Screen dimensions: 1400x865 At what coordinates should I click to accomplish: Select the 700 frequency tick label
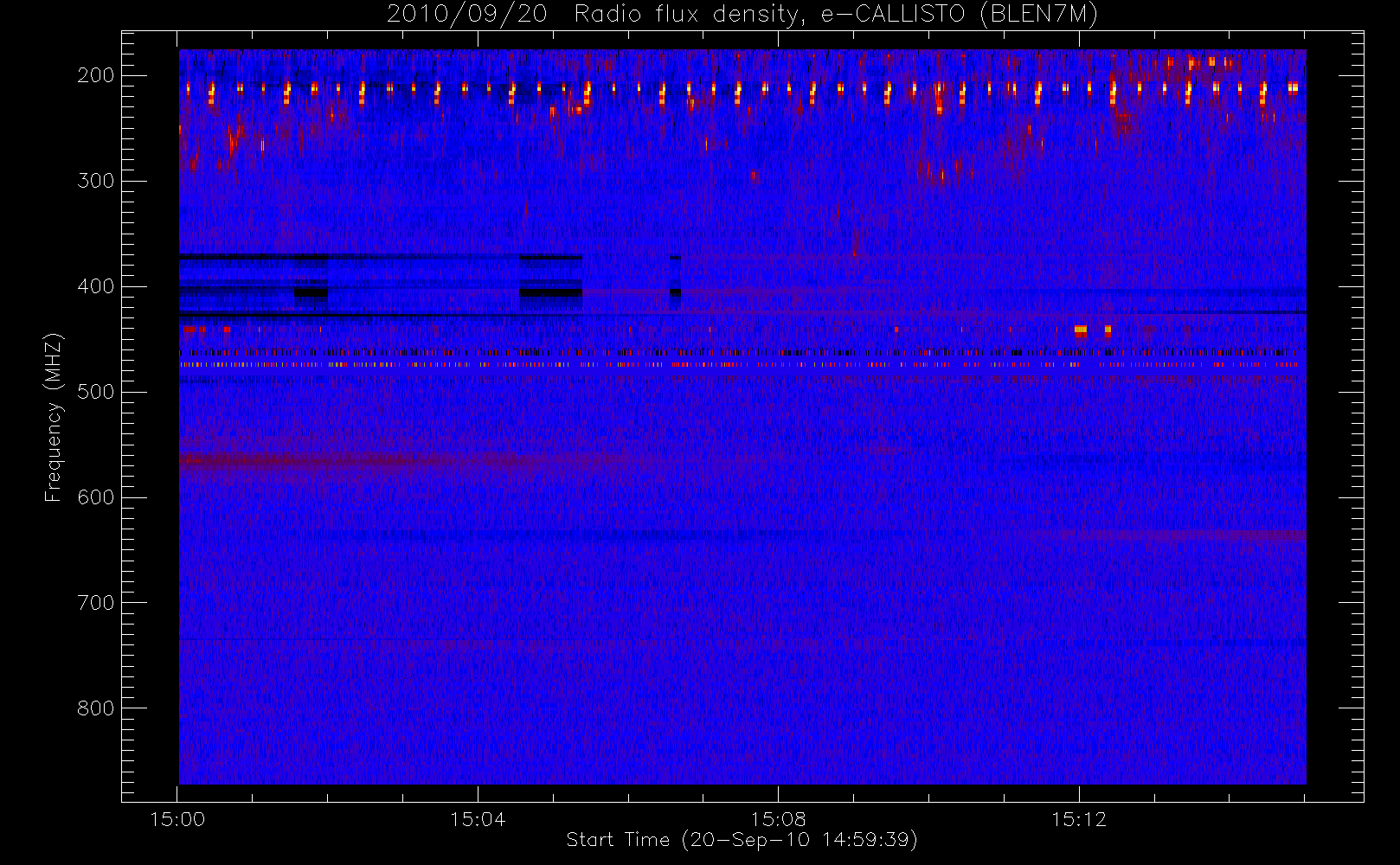coord(96,603)
